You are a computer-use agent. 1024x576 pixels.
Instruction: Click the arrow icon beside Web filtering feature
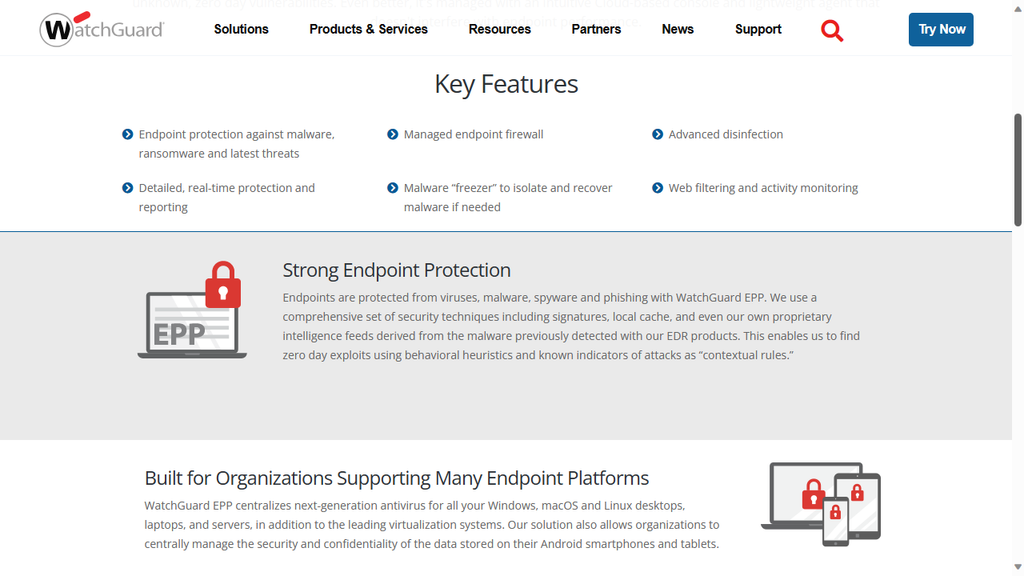click(x=657, y=187)
